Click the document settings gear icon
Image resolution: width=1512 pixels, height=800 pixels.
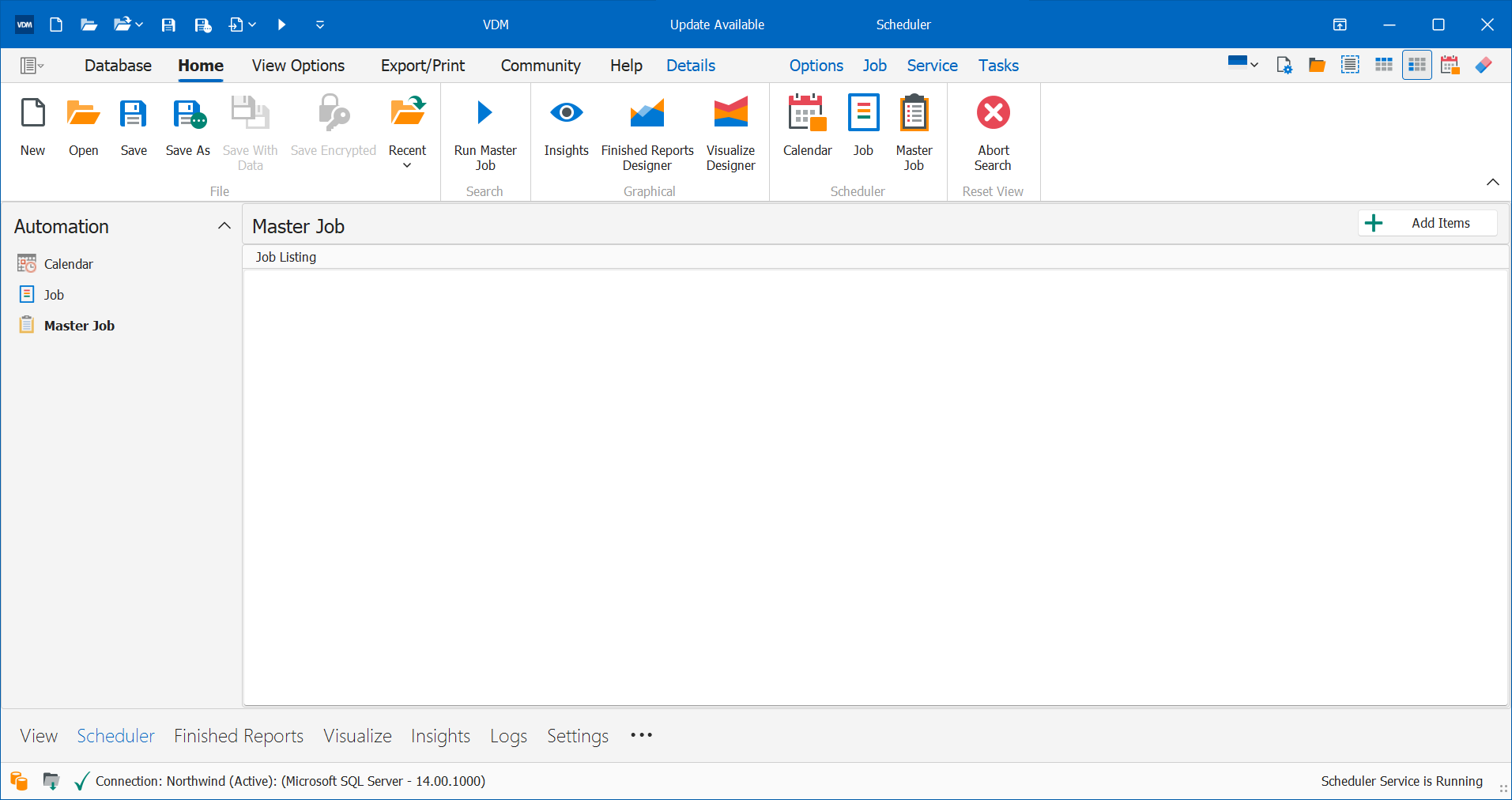[x=1284, y=65]
